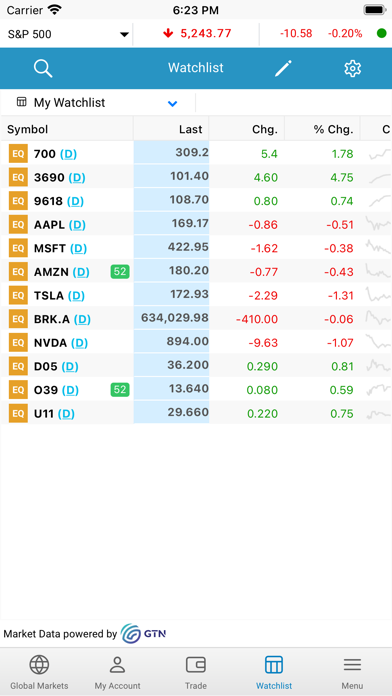Click last price 634,029.98
The height and width of the screenshot is (696, 392).
pos(174,318)
